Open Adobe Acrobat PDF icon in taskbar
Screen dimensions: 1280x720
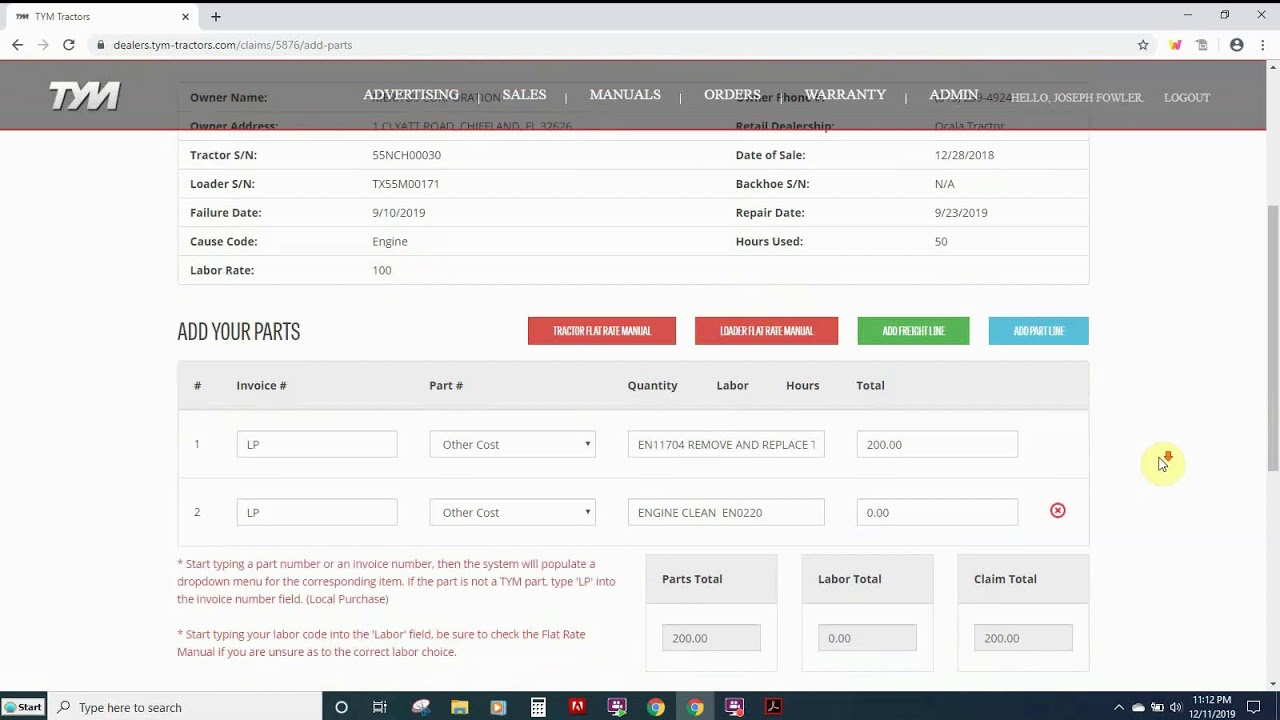[x=773, y=707]
